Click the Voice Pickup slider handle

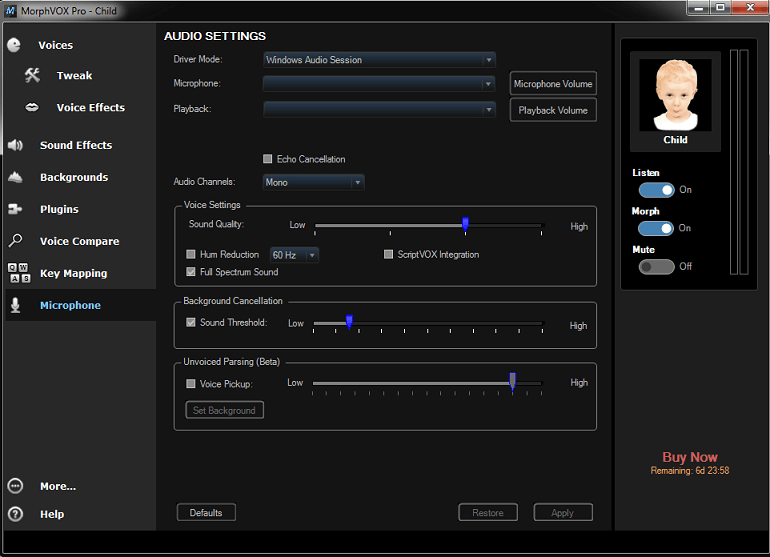coord(513,381)
